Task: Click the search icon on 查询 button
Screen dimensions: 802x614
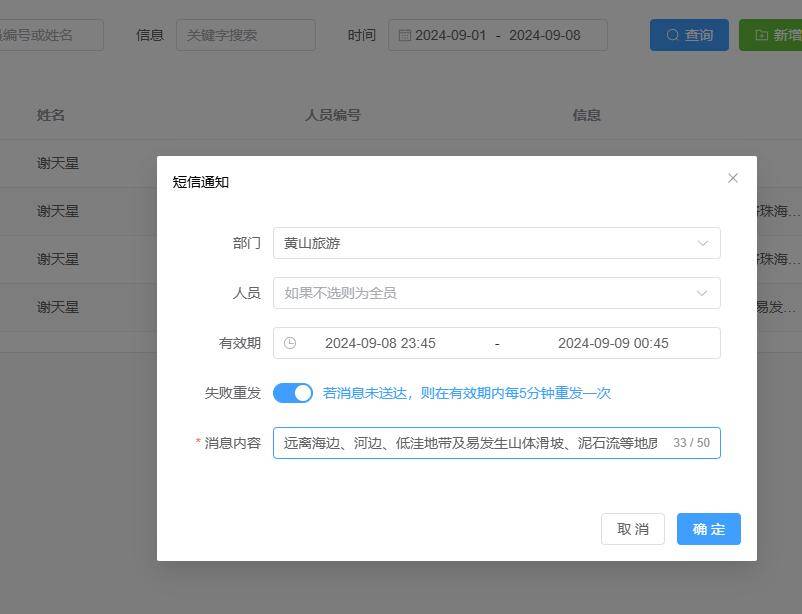Action: click(673, 35)
